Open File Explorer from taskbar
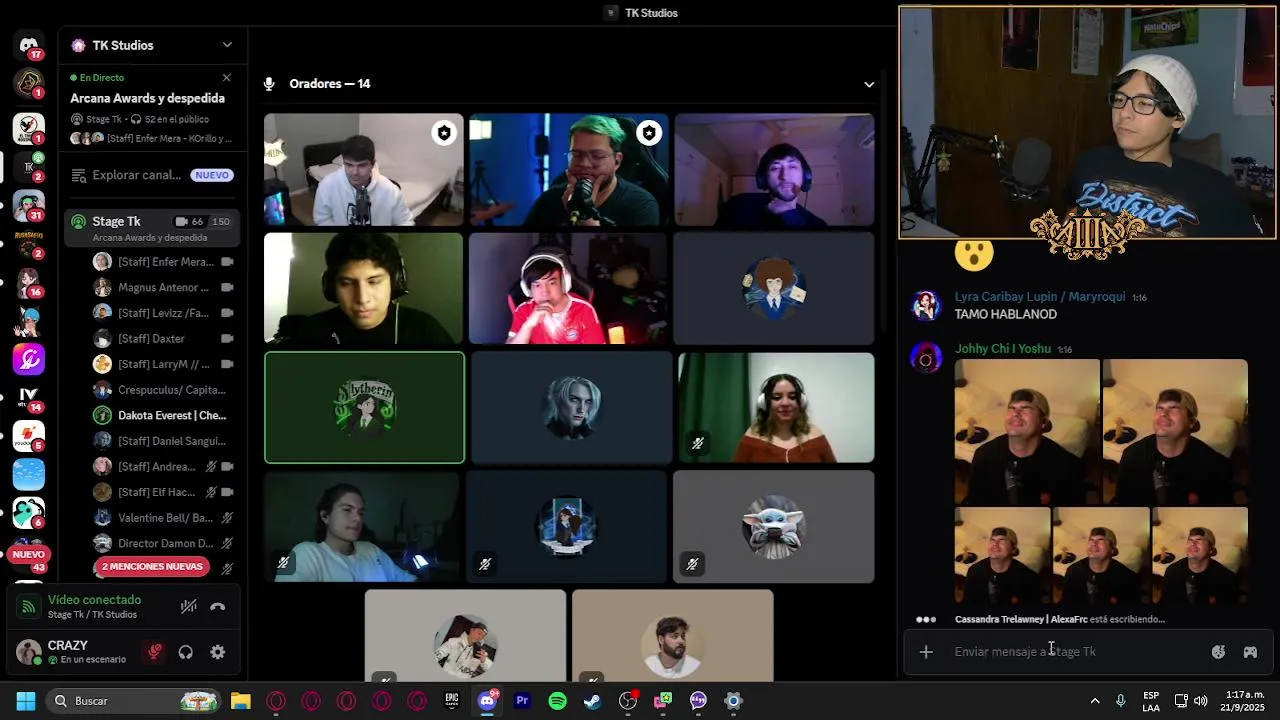The height and width of the screenshot is (720, 1280). click(x=241, y=701)
